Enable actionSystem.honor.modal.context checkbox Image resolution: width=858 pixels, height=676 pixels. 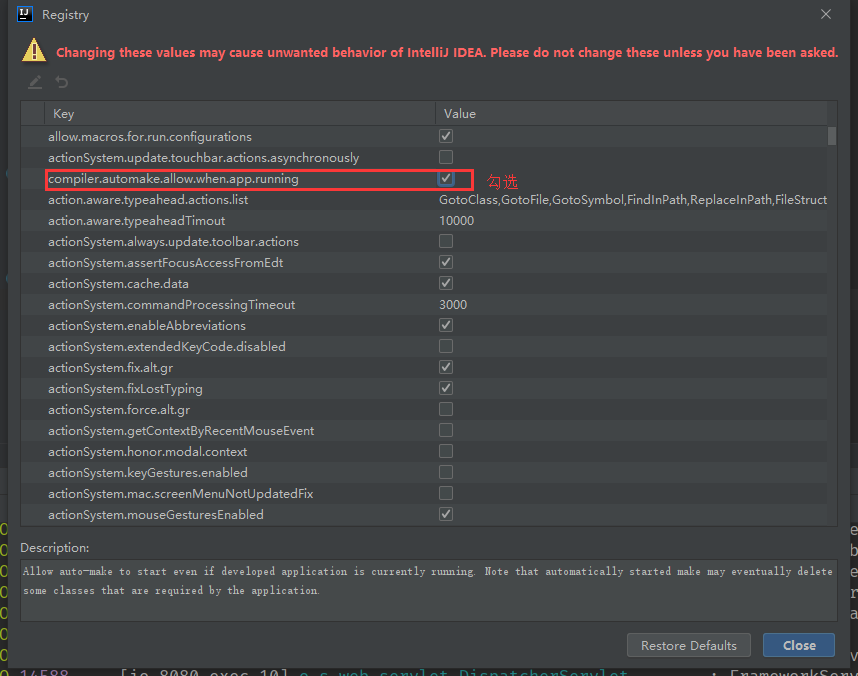tap(446, 451)
